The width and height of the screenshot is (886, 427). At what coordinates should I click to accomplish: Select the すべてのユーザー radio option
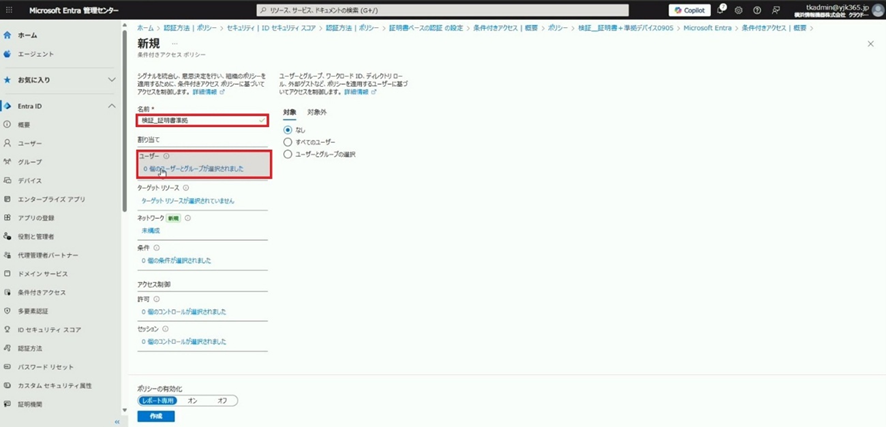tap(289, 142)
